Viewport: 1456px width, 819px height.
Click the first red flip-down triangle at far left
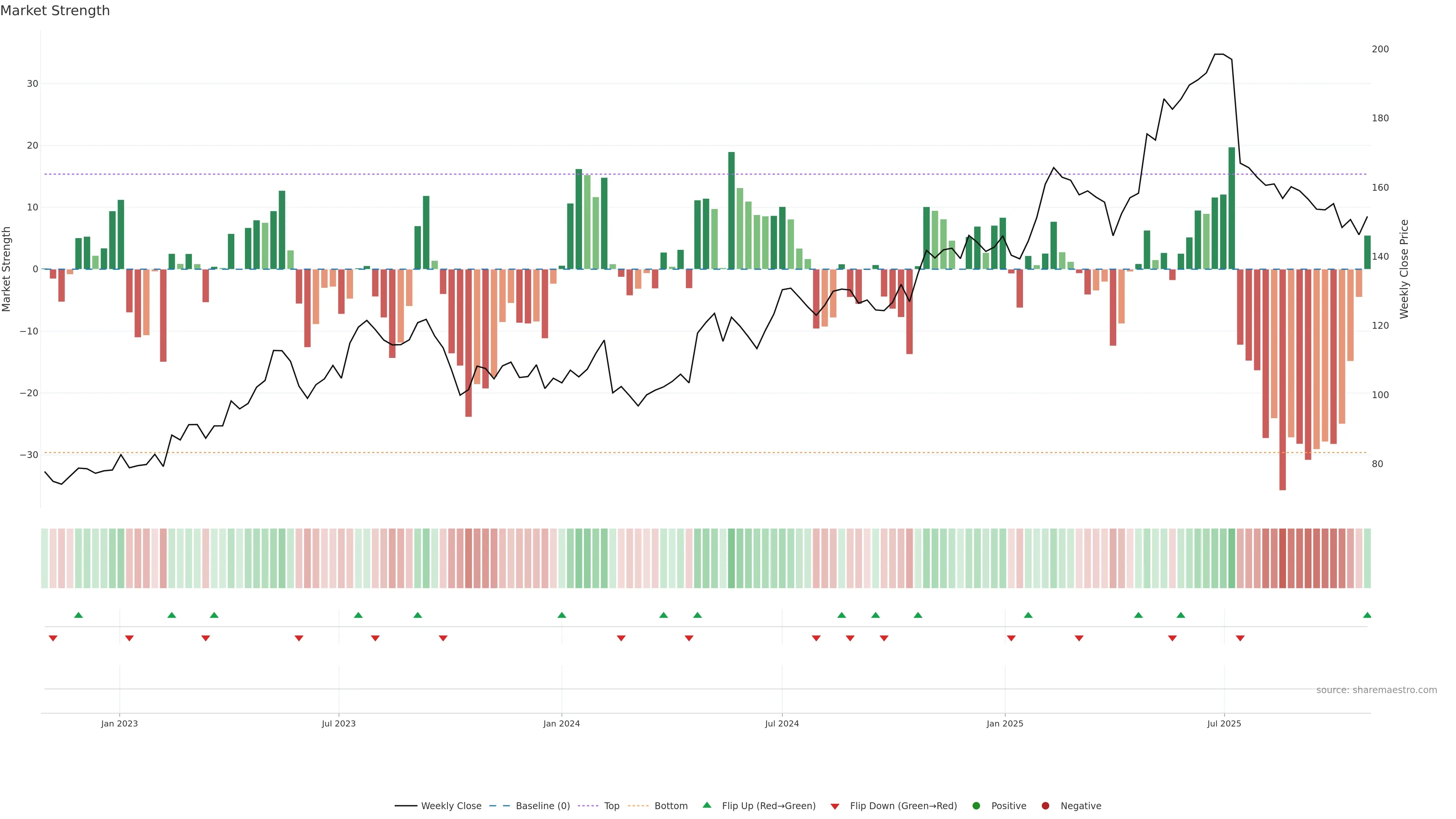[x=53, y=638]
